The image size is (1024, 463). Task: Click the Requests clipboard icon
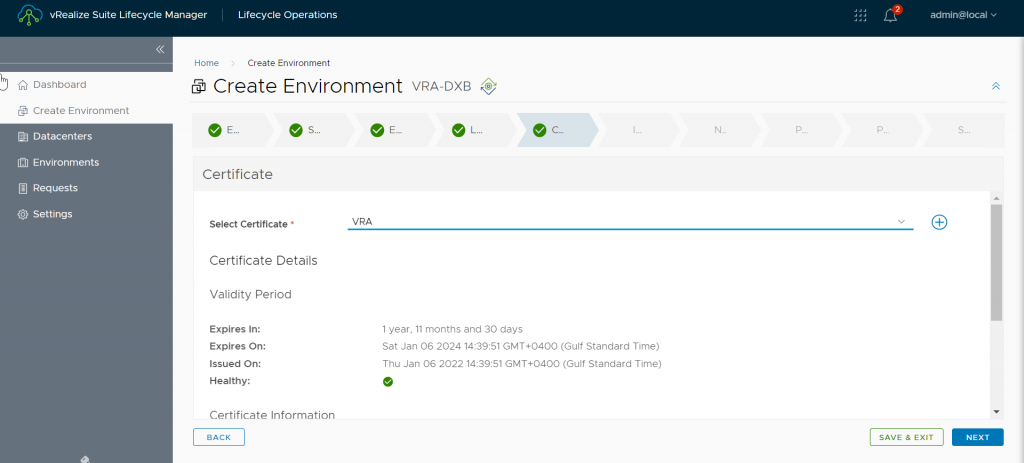23,188
